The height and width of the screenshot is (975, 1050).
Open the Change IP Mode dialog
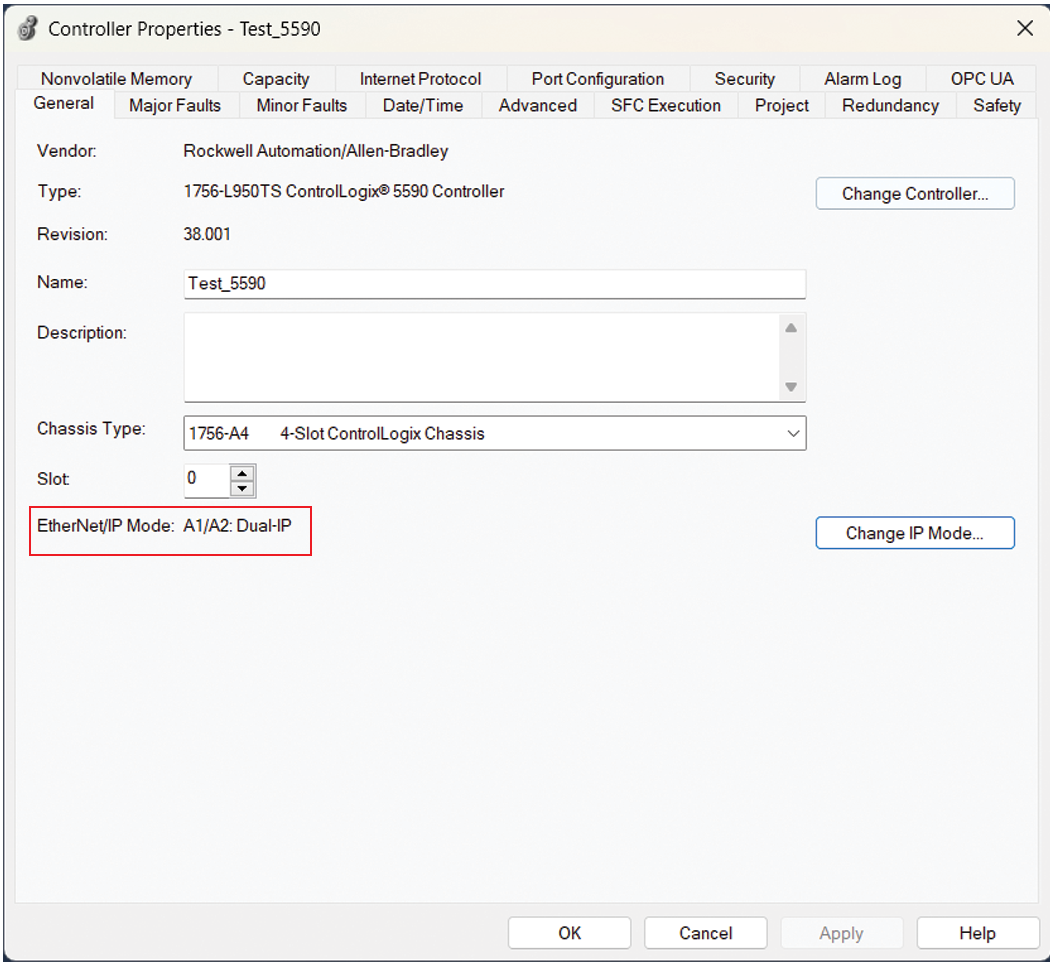coord(915,533)
